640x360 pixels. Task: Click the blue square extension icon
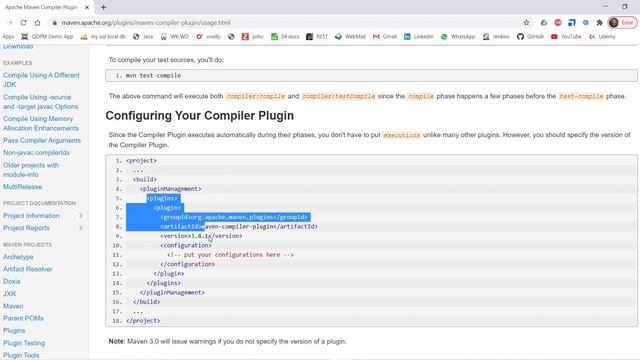(571, 22)
